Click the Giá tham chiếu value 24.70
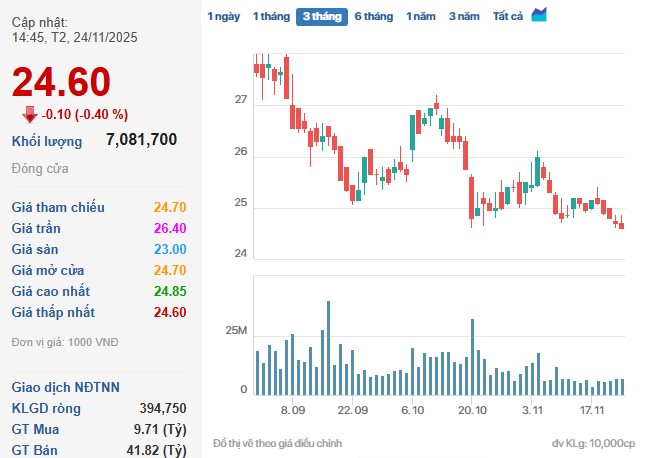This screenshot has height=458, width=657. coord(169,207)
